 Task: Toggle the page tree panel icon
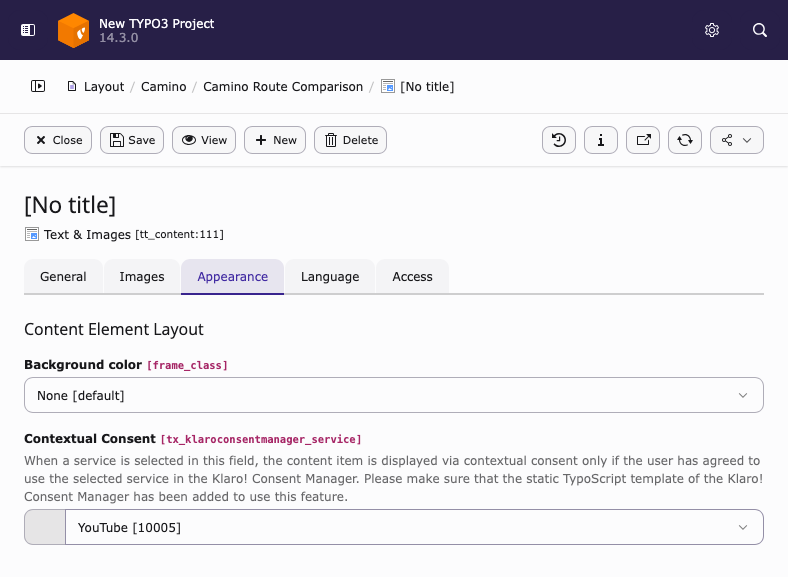coord(38,86)
